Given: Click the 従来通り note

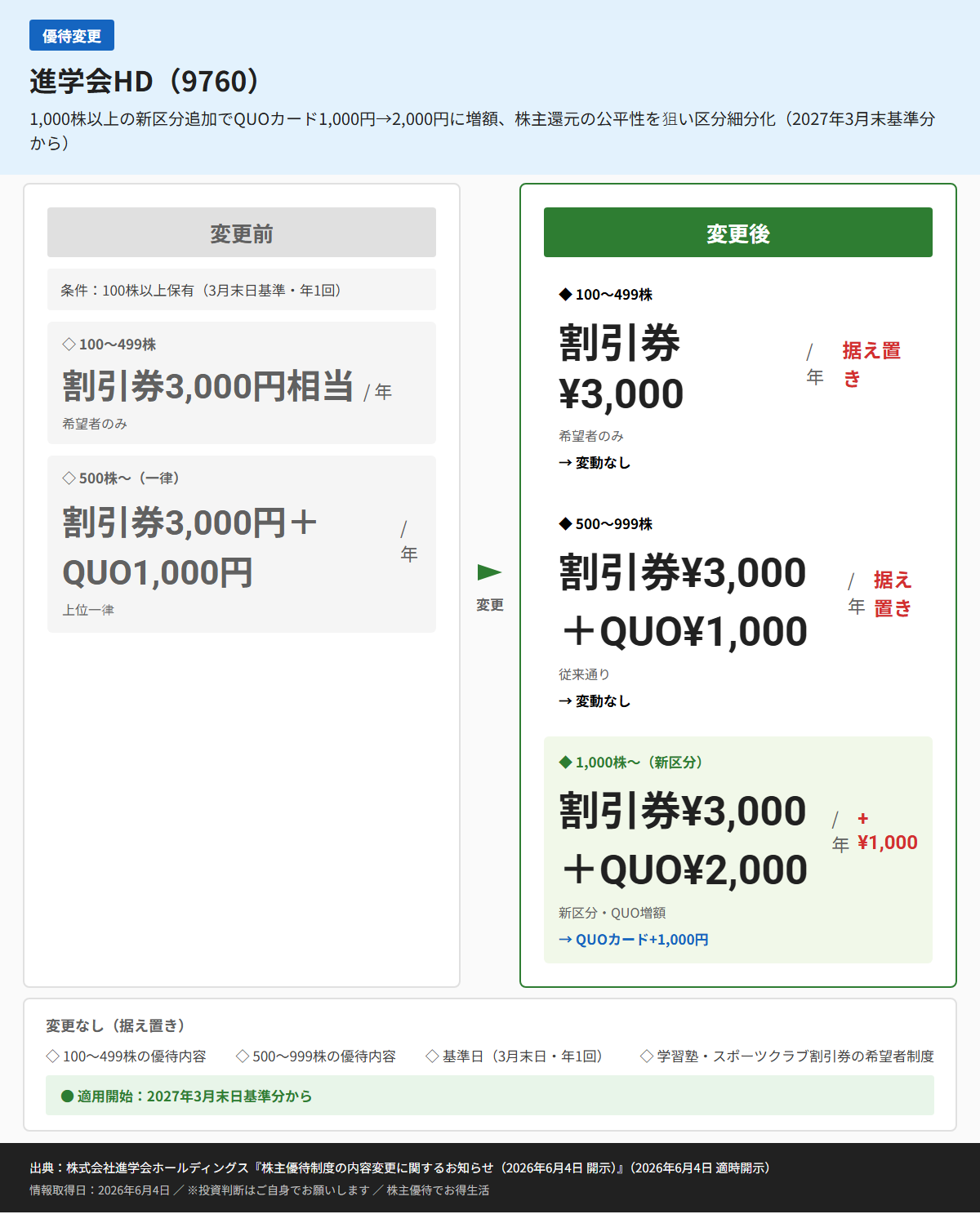Looking at the screenshot, I should (x=584, y=674).
